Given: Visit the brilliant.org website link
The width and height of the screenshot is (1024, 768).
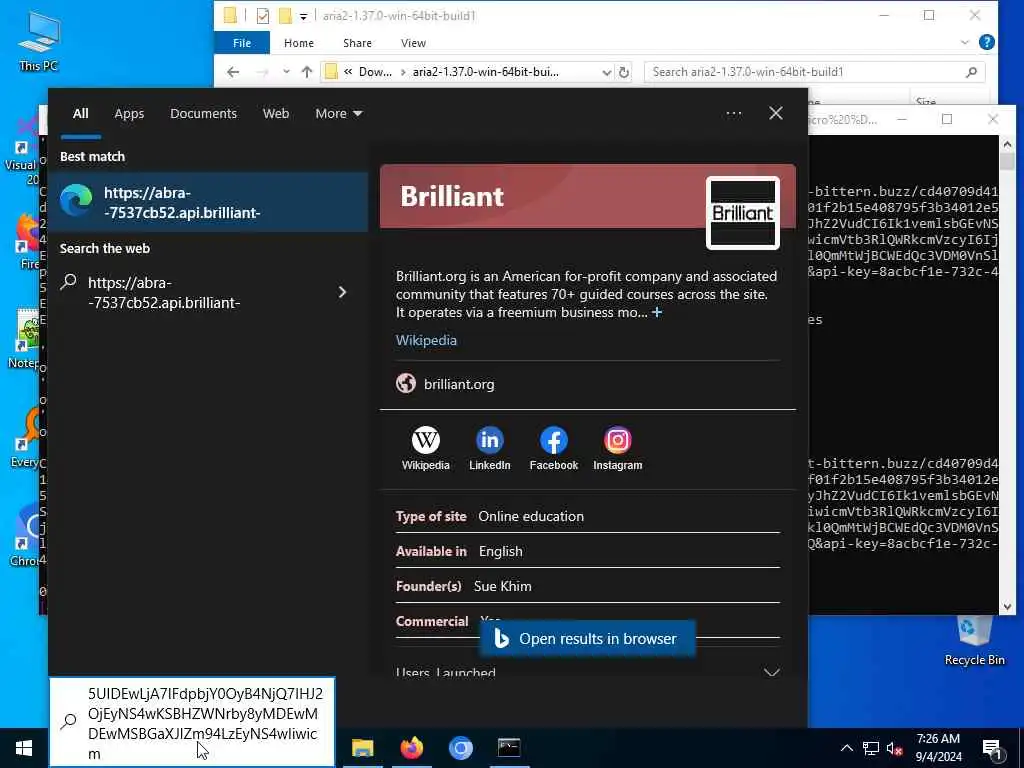Looking at the screenshot, I should click(458, 384).
